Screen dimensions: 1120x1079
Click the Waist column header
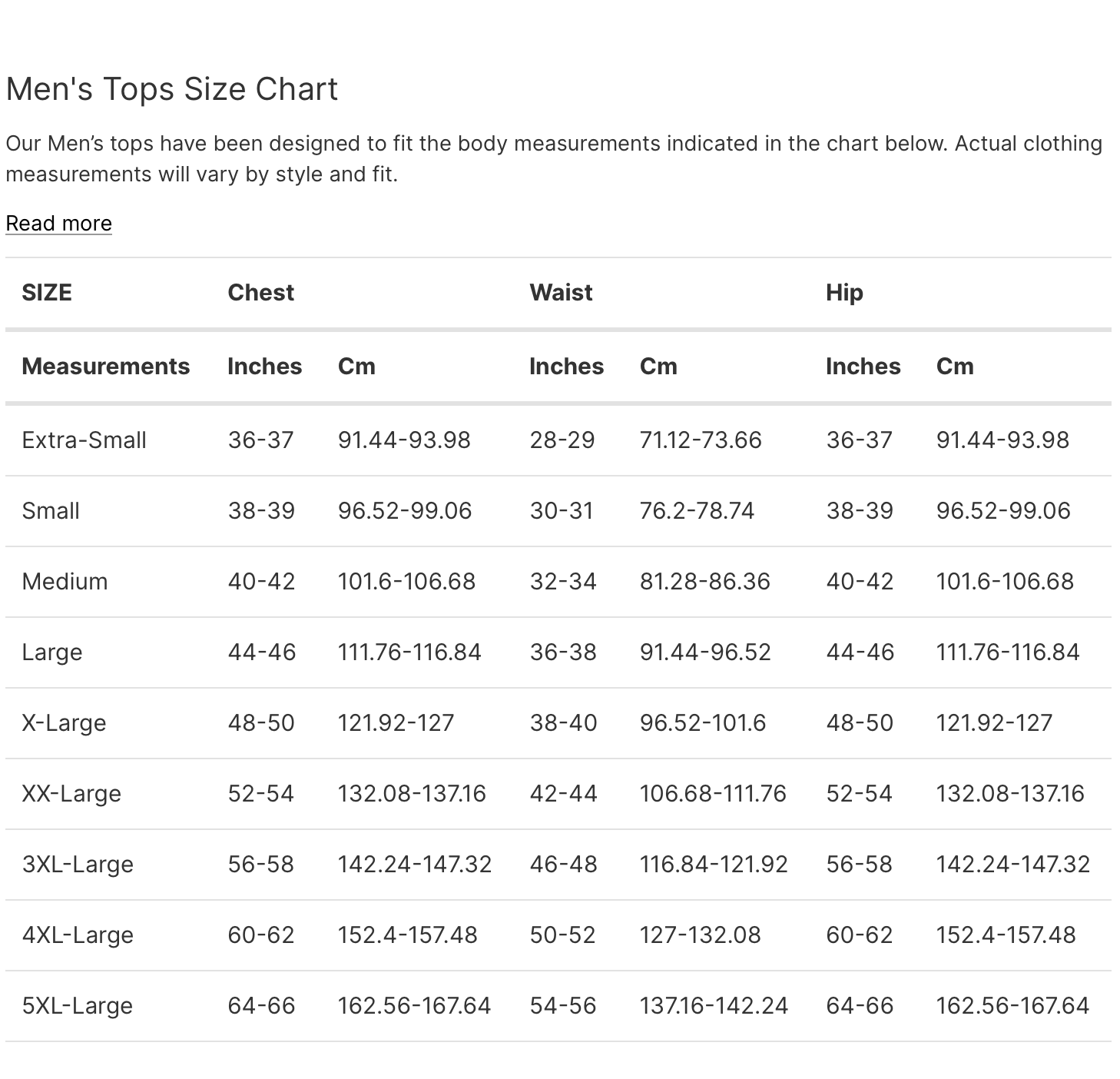pyautogui.click(x=561, y=293)
